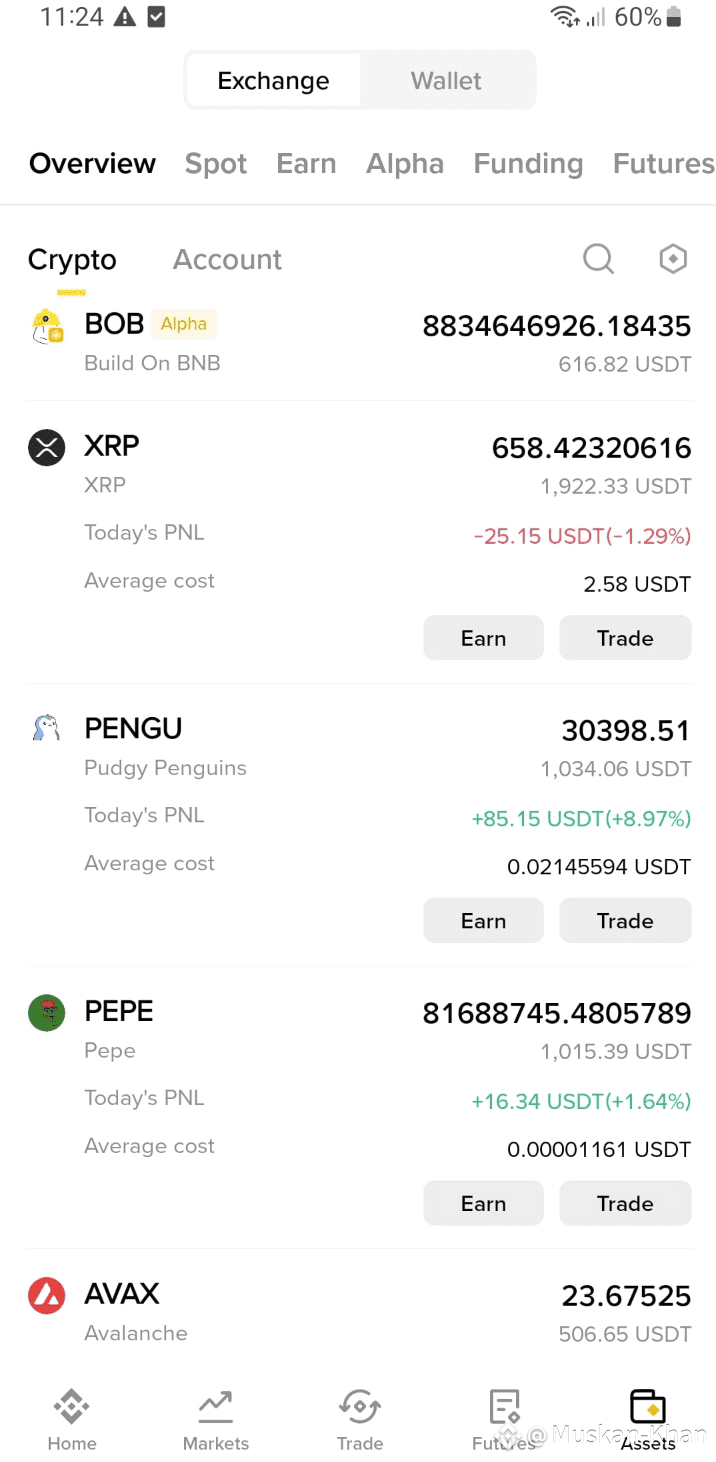Switch to the Spot tab
Viewport: 716px width, 1462px height.
pos(215,163)
